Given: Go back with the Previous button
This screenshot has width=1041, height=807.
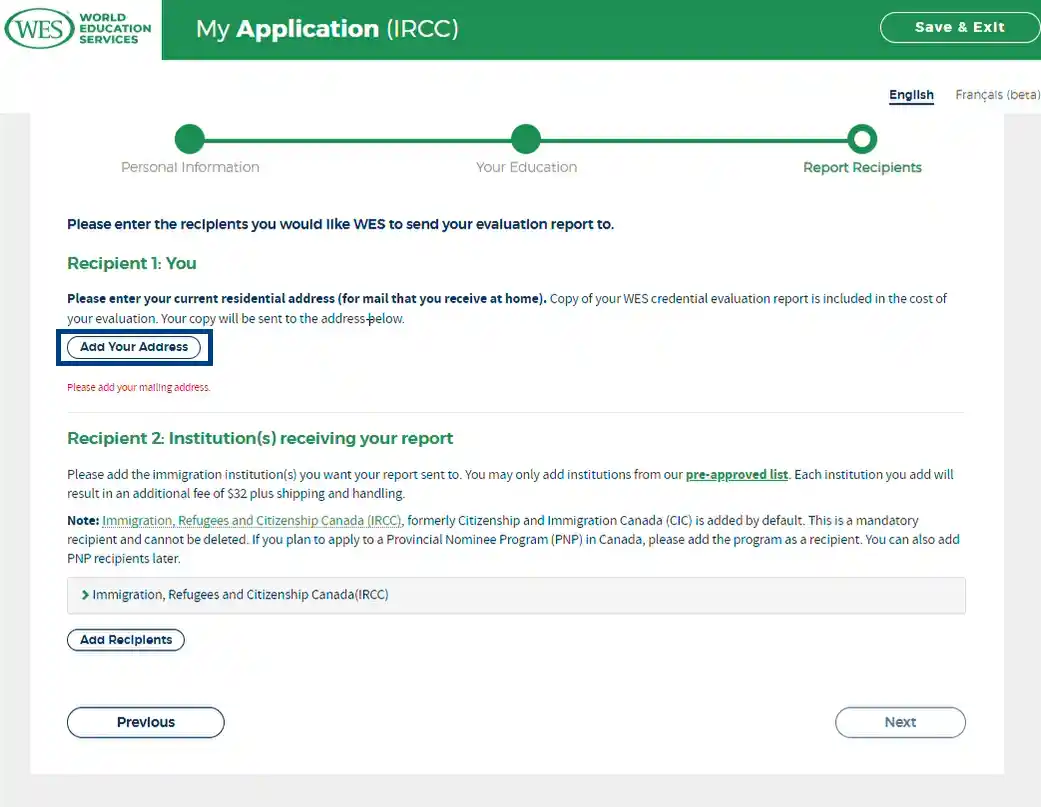Looking at the screenshot, I should [145, 722].
